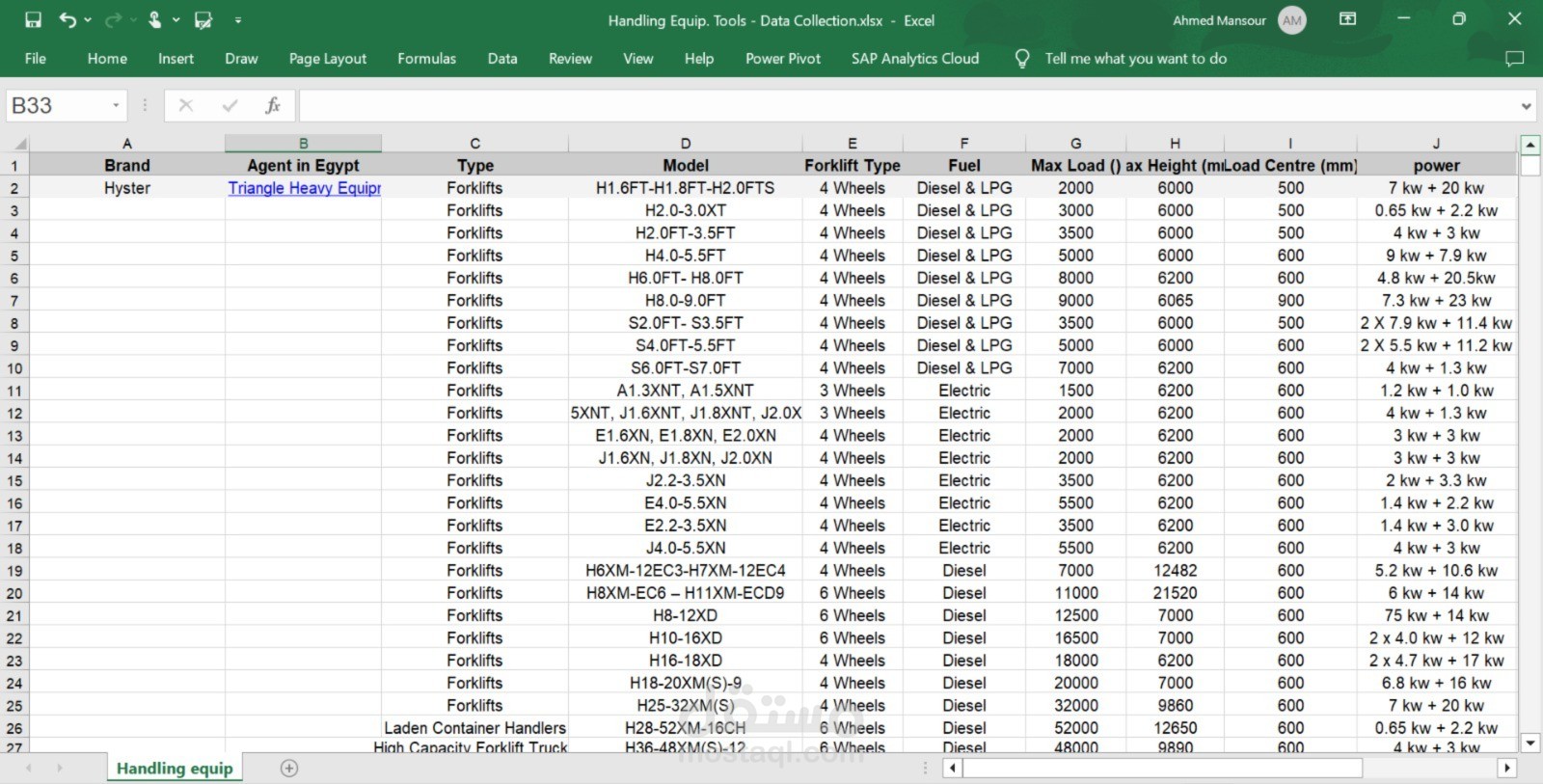Click the Insert Function fx icon
Viewport: 1543px width, 784px height.
point(273,105)
